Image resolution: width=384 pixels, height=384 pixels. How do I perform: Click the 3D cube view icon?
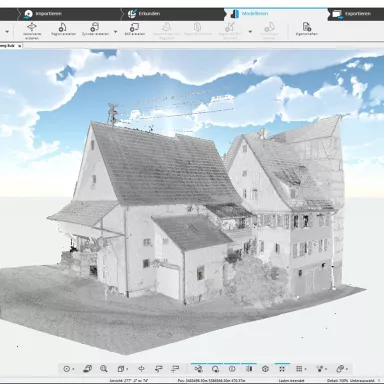[265, 369]
